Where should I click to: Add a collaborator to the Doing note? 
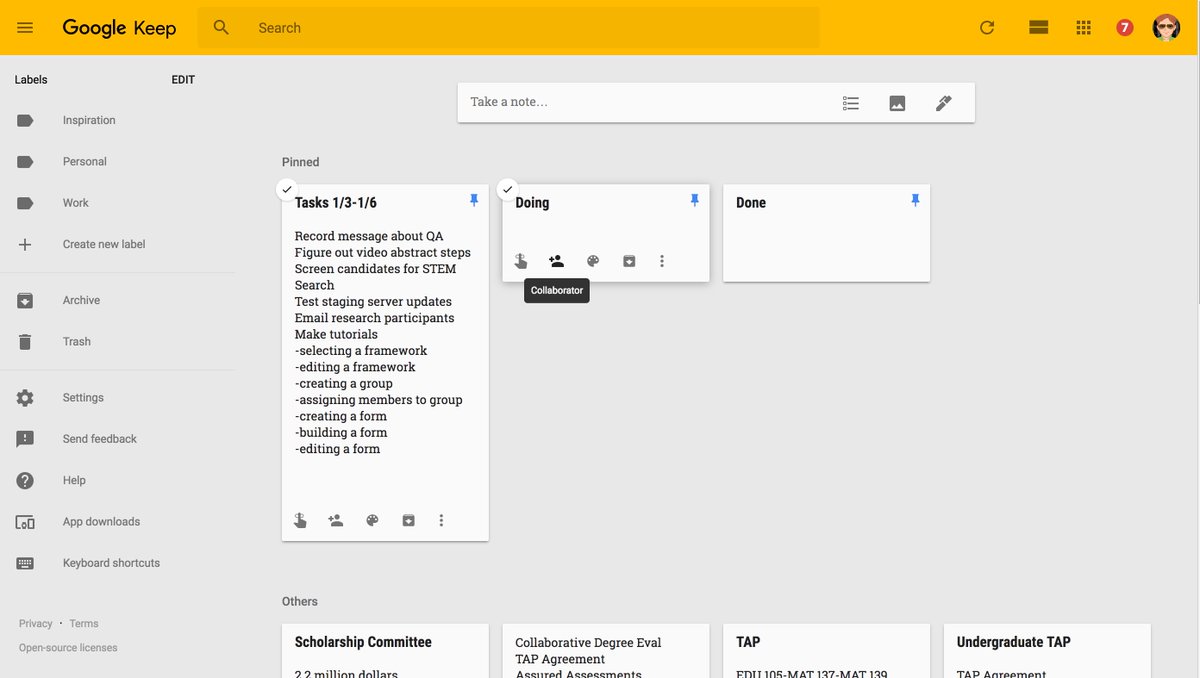pyautogui.click(x=557, y=261)
